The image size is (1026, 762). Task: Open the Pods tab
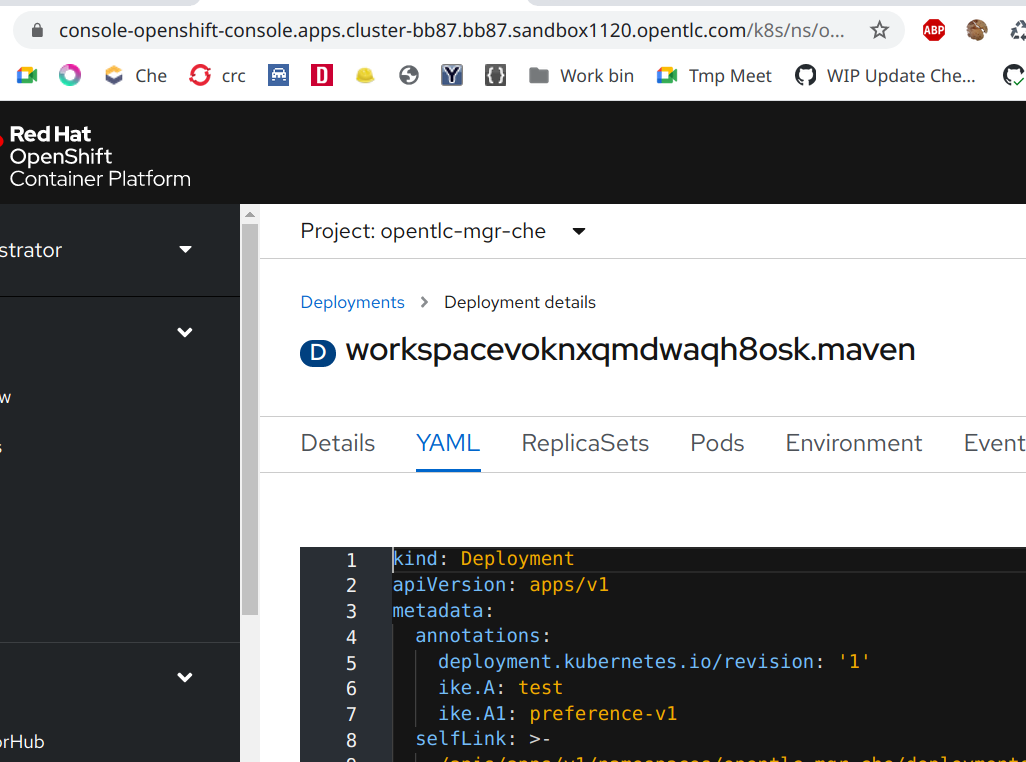pyautogui.click(x=717, y=443)
